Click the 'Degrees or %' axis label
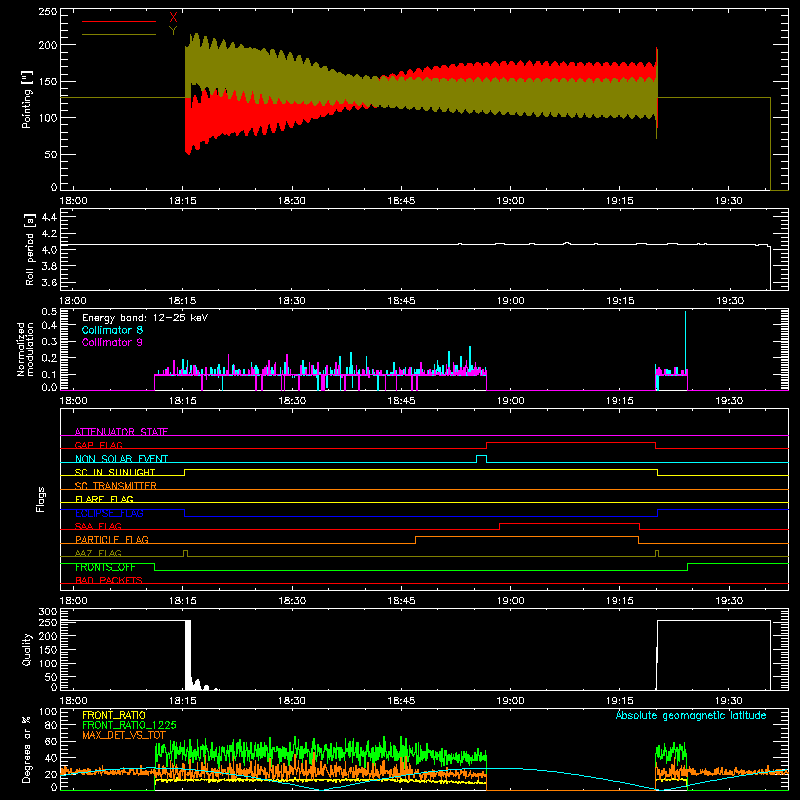The height and width of the screenshot is (800, 800). tap(26, 749)
